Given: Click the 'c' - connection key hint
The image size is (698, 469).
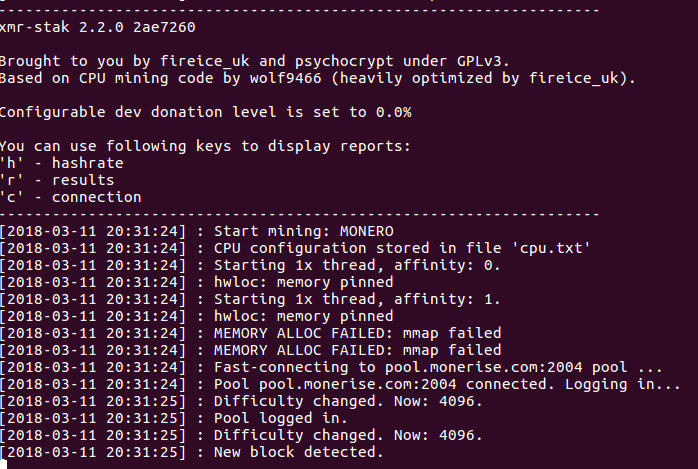Looking at the screenshot, I should point(70,197).
